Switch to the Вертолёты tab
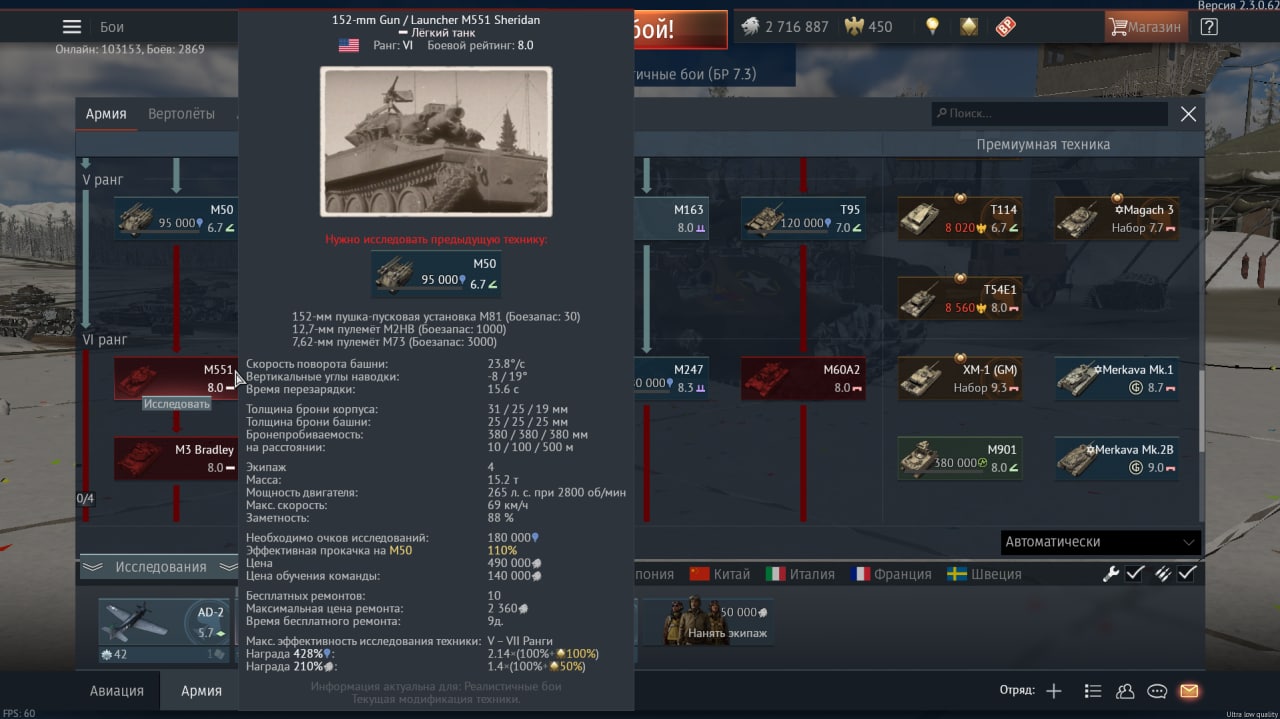This screenshot has width=1280, height=719. (181, 114)
